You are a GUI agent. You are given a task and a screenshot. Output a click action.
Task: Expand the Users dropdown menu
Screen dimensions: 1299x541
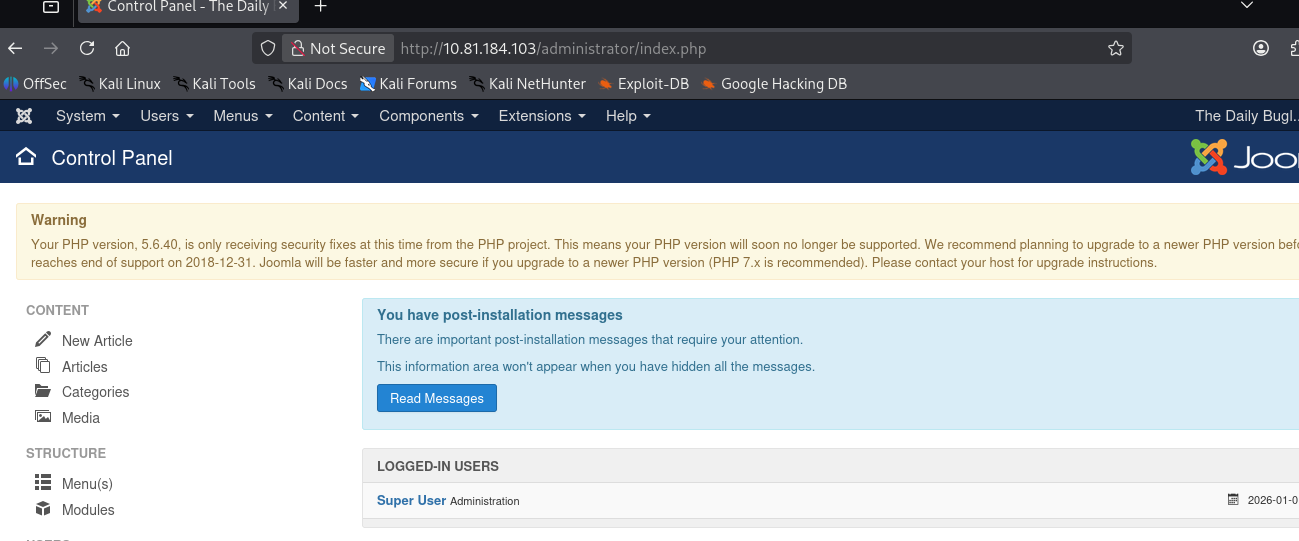click(x=167, y=116)
